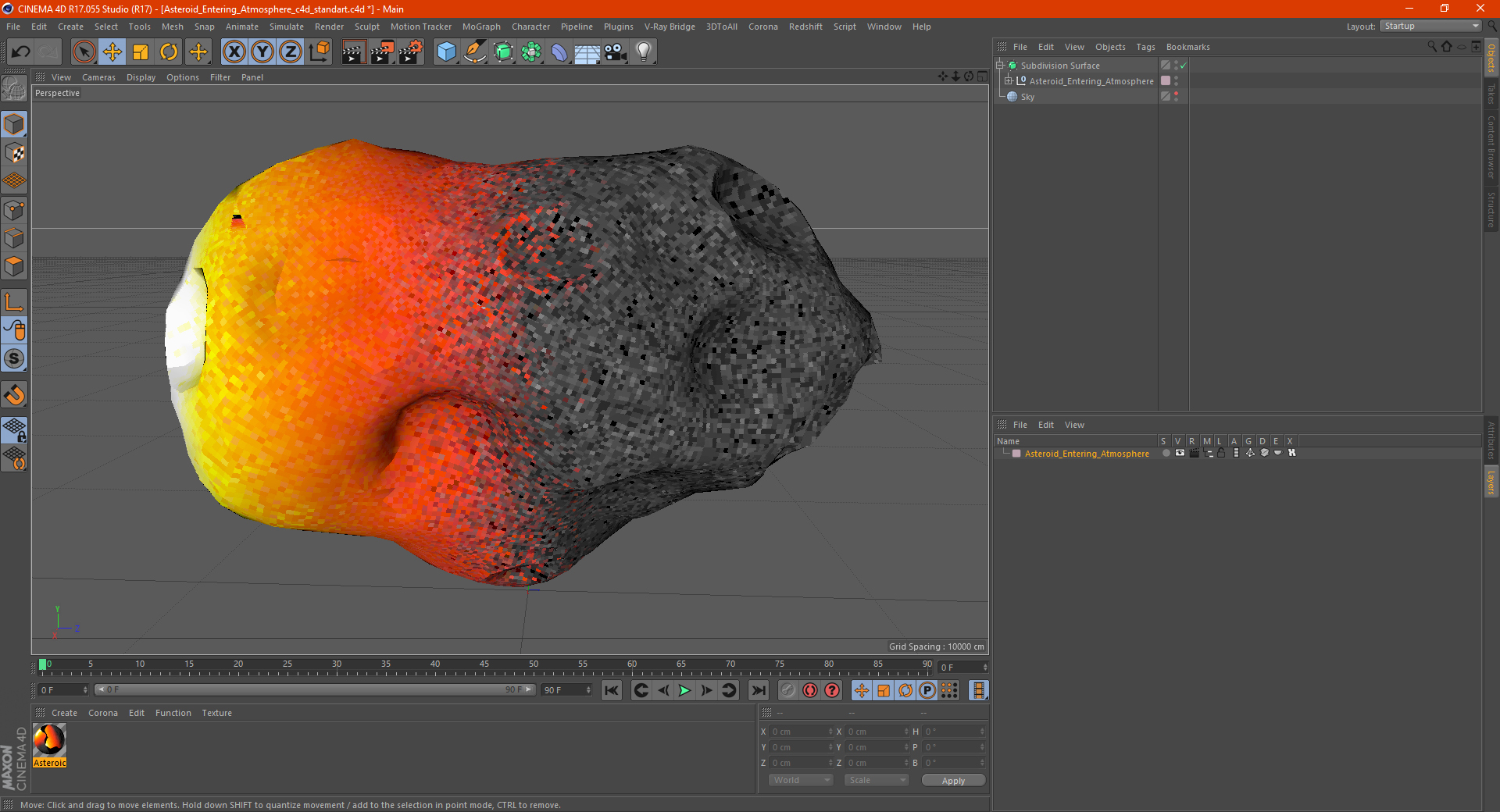Click the Asteroid_Entering_Atmosphere layer color swatch in Objects
The height and width of the screenshot is (812, 1500).
(x=1166, y=80)
